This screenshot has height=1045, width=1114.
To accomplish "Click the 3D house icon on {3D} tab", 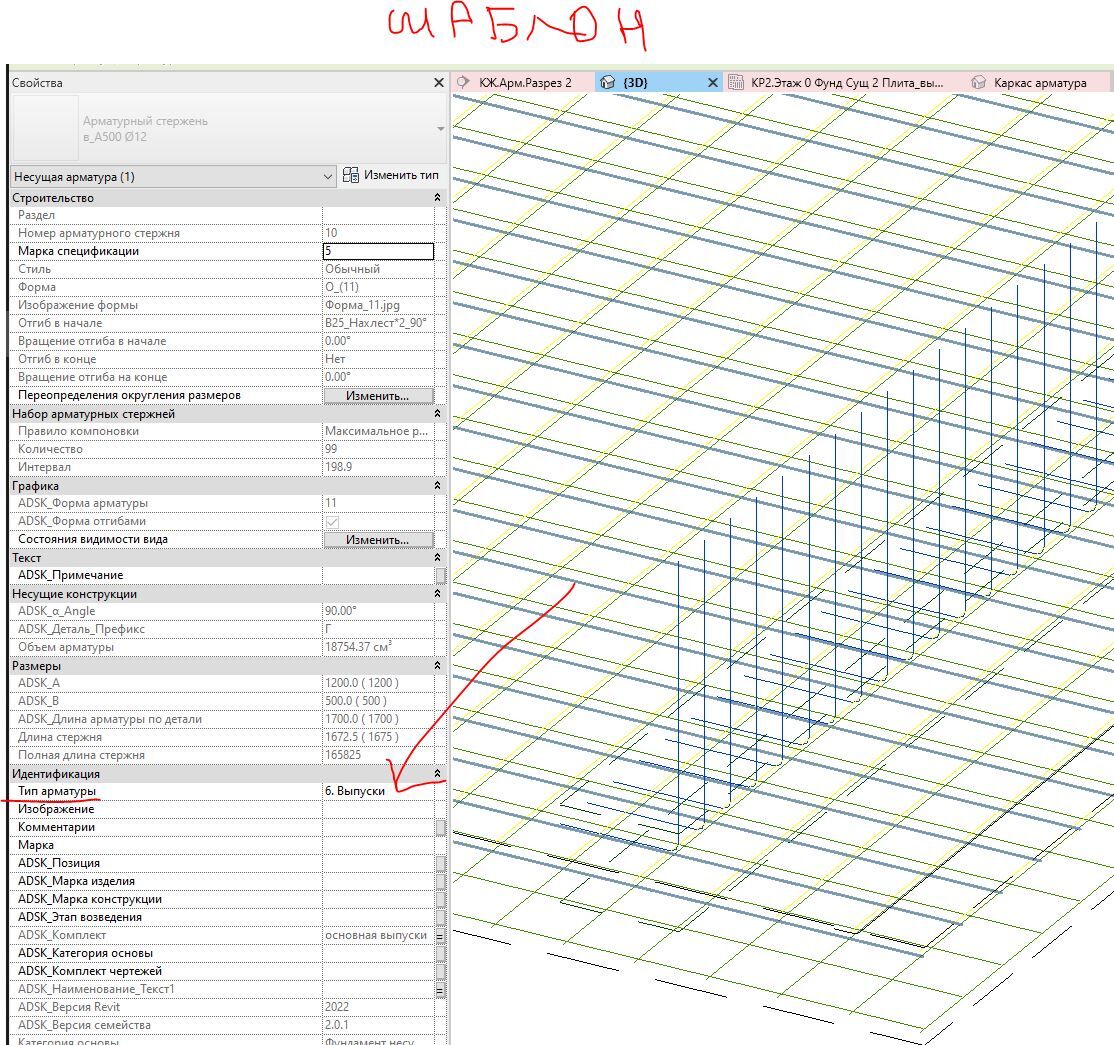I will point(607,82).
